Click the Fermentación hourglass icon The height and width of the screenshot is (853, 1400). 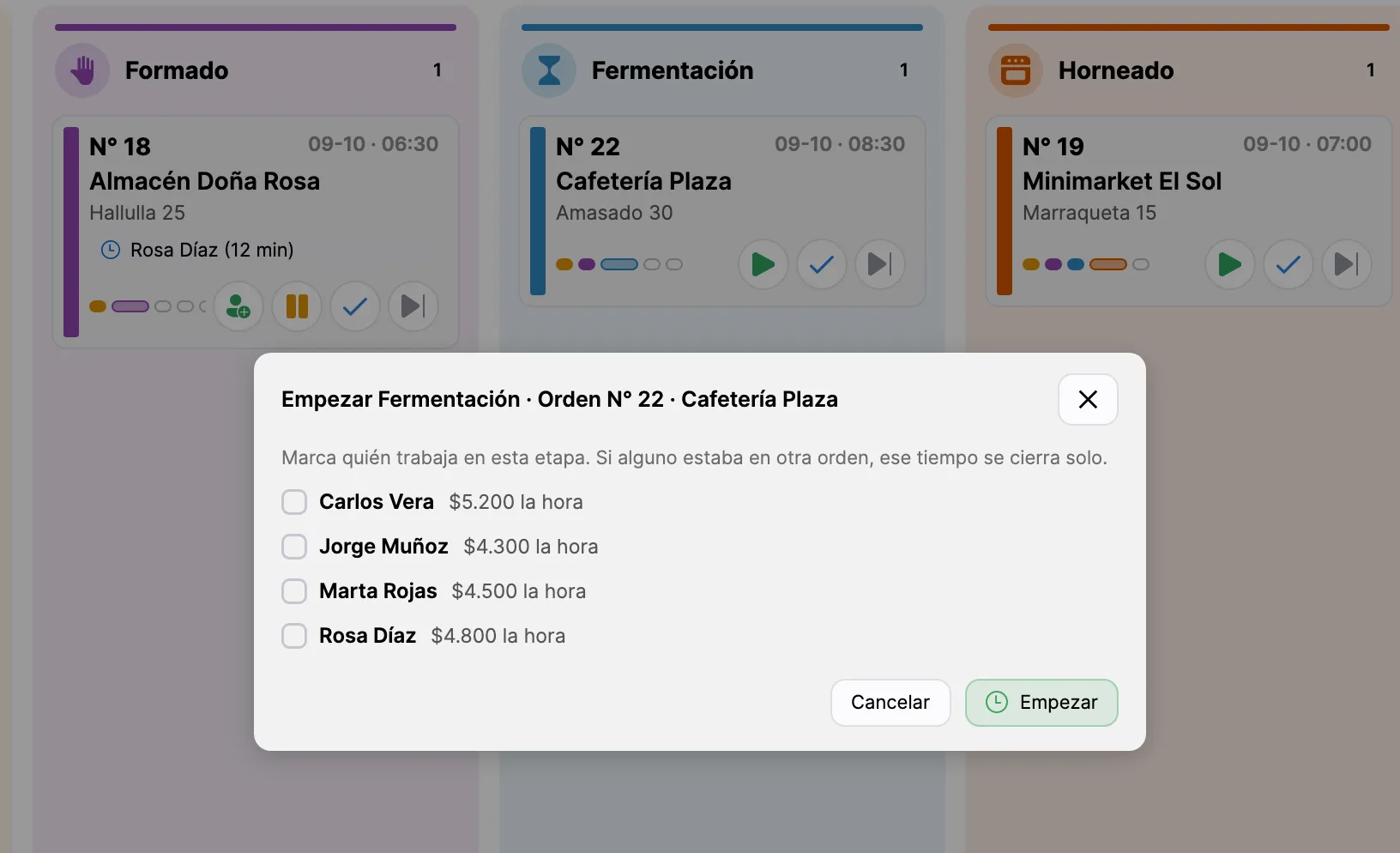549,70
